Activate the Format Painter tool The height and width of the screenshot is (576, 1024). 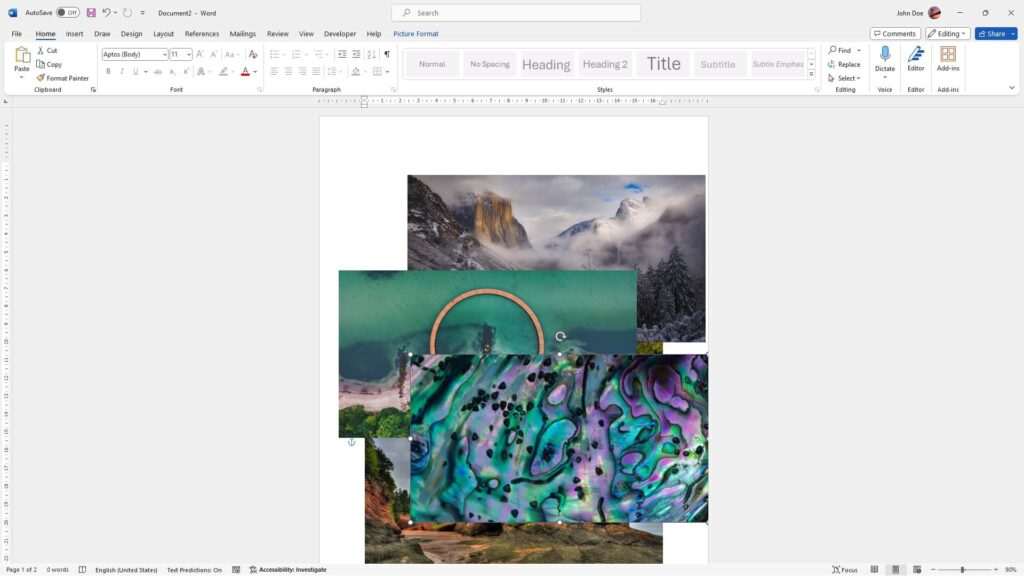[62, 77]
